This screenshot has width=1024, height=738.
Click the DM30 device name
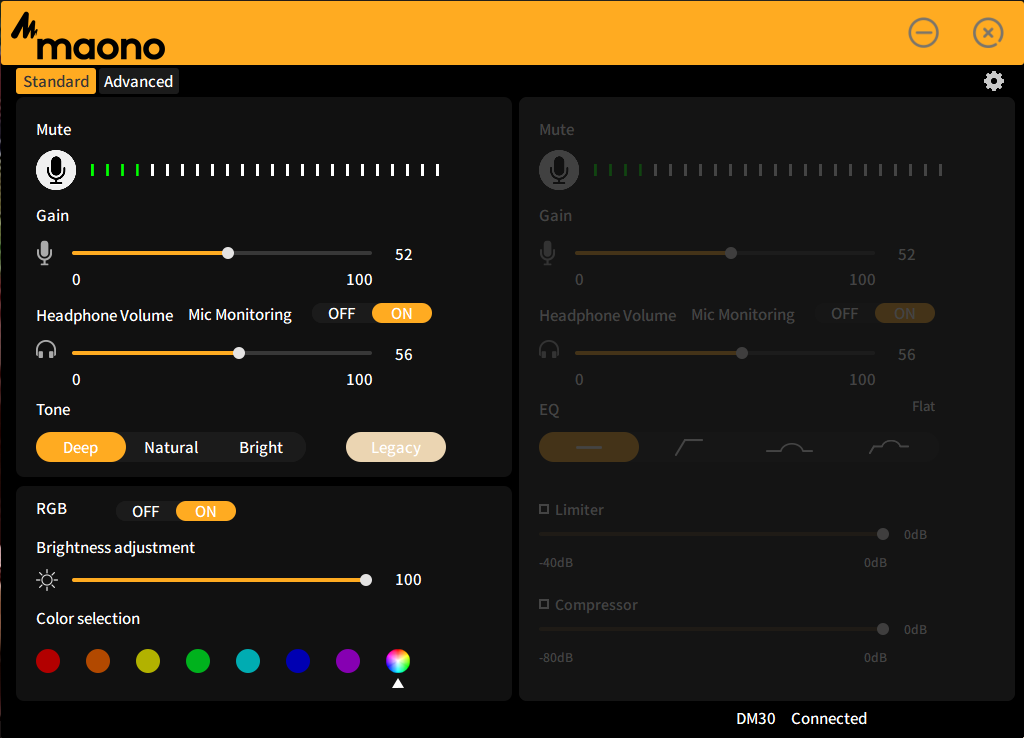pyautogui.click(x=756, y=718)
